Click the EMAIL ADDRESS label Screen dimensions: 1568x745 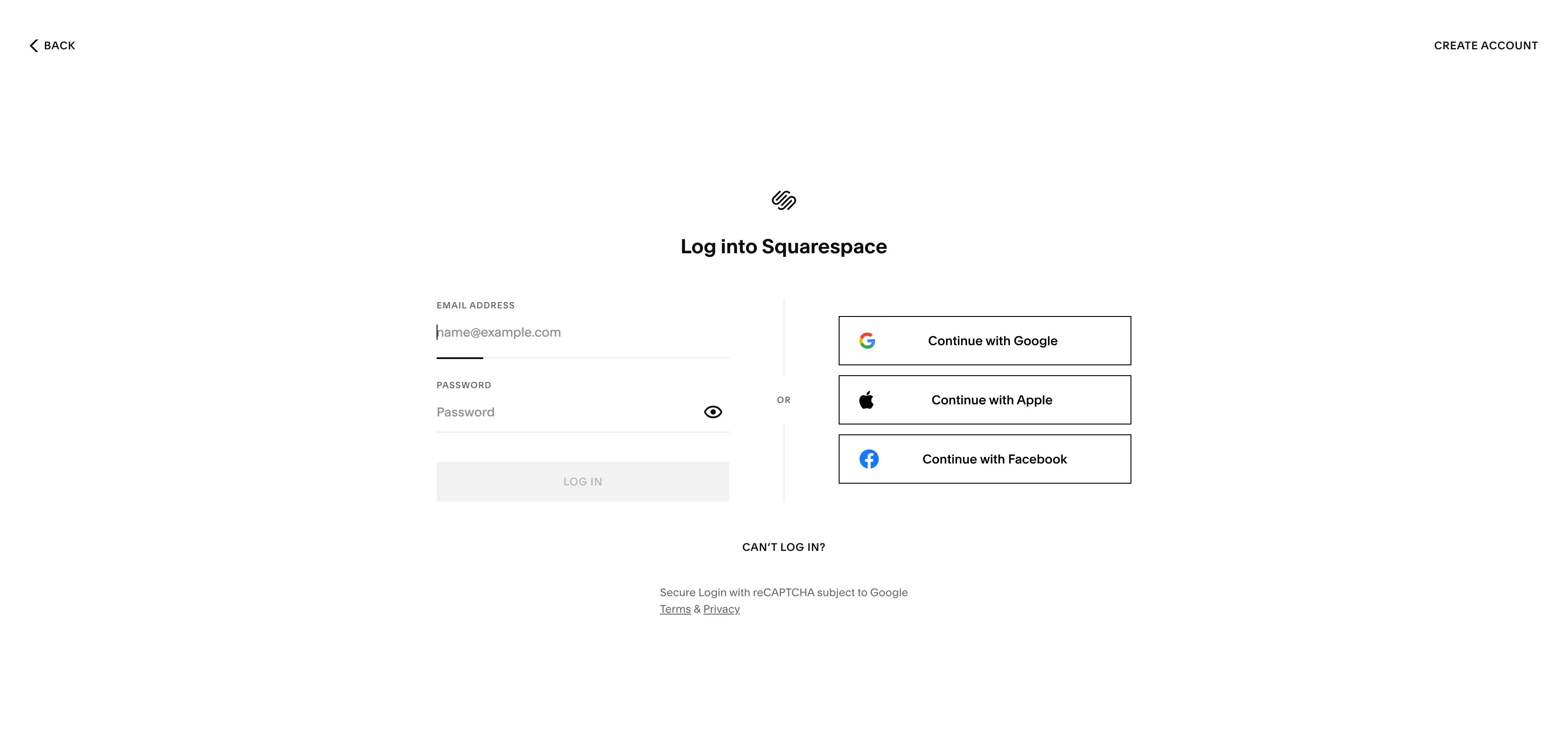coord(476,305)
